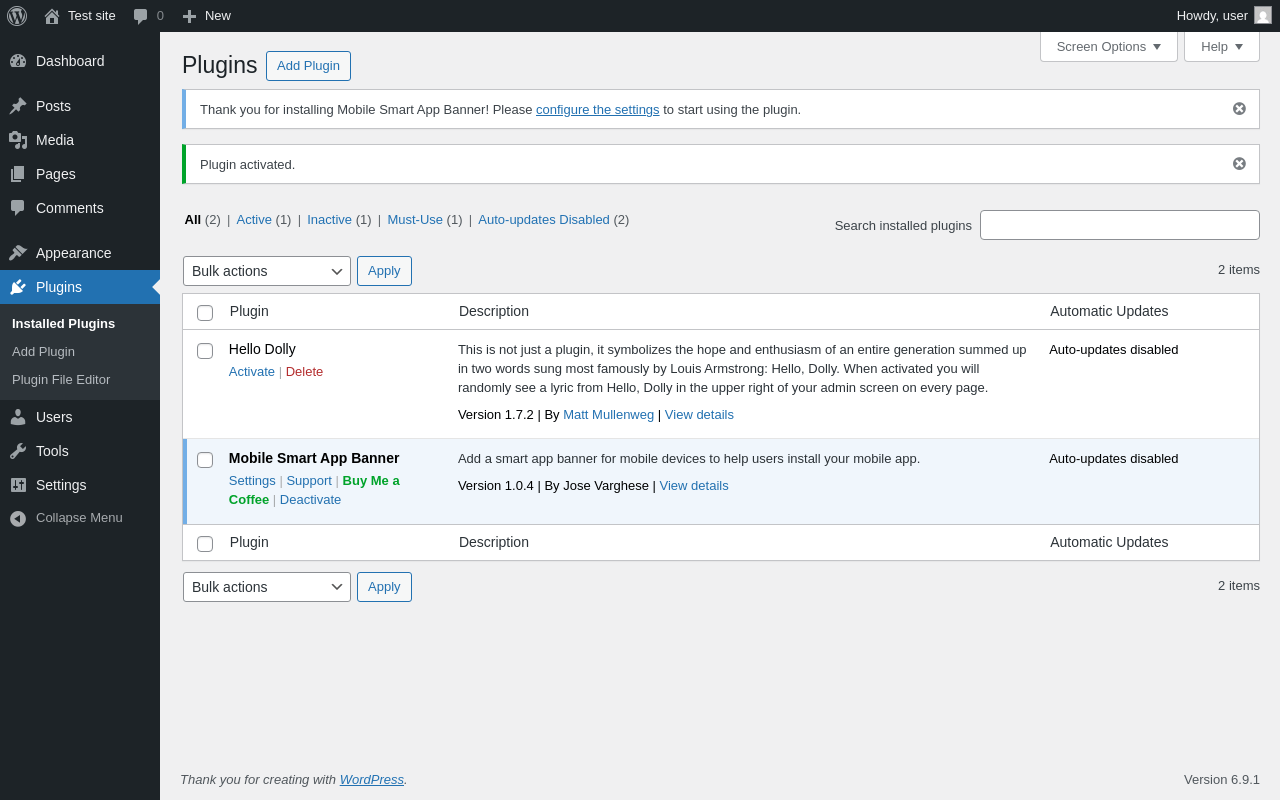Click the plus New icon in admin bar
The width and height of the screenshot is (1280, 800).
pos(189,16)
